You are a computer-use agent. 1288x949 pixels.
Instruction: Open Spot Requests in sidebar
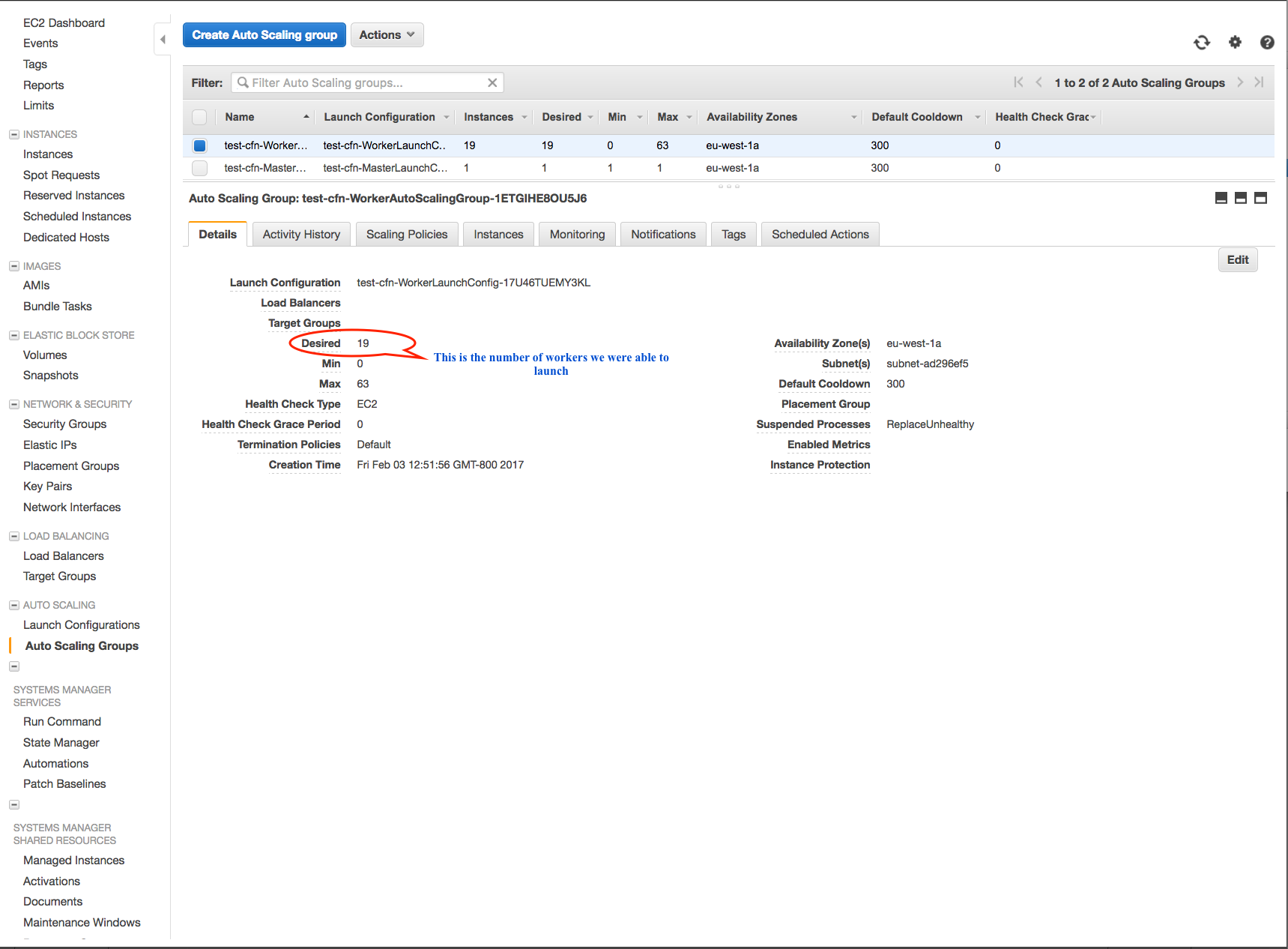point(61,175)
